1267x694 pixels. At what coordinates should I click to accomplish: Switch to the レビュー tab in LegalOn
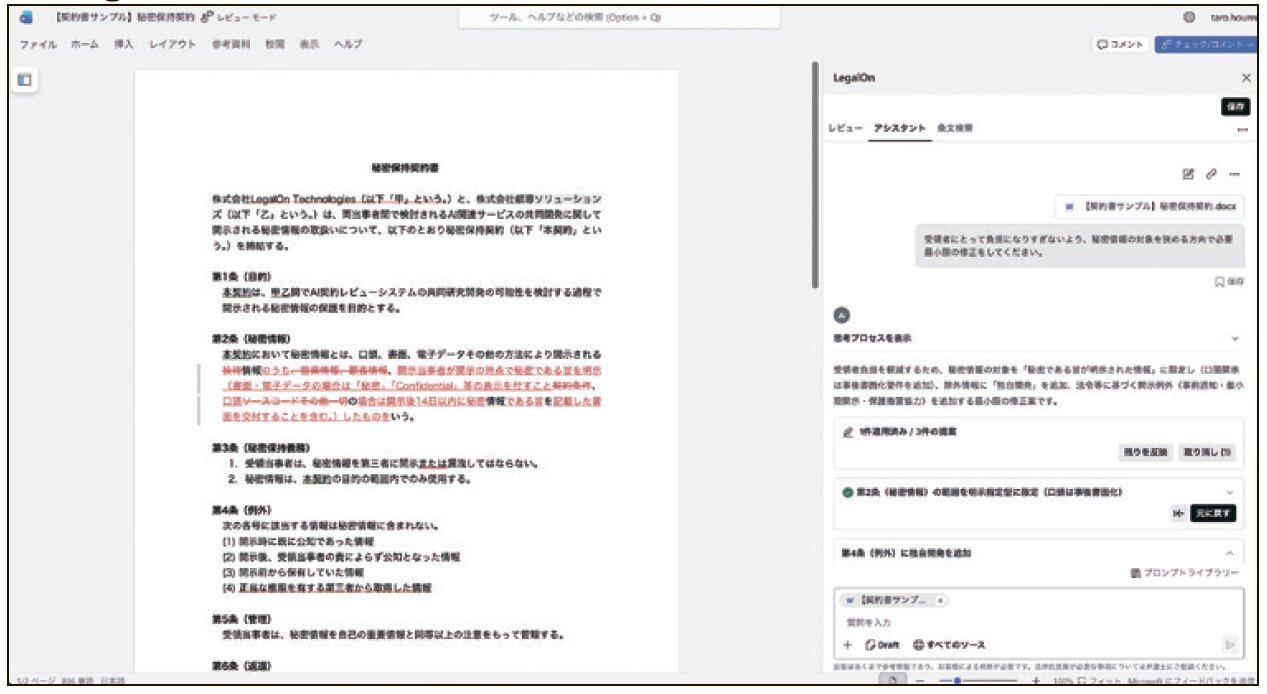[844, 129]
